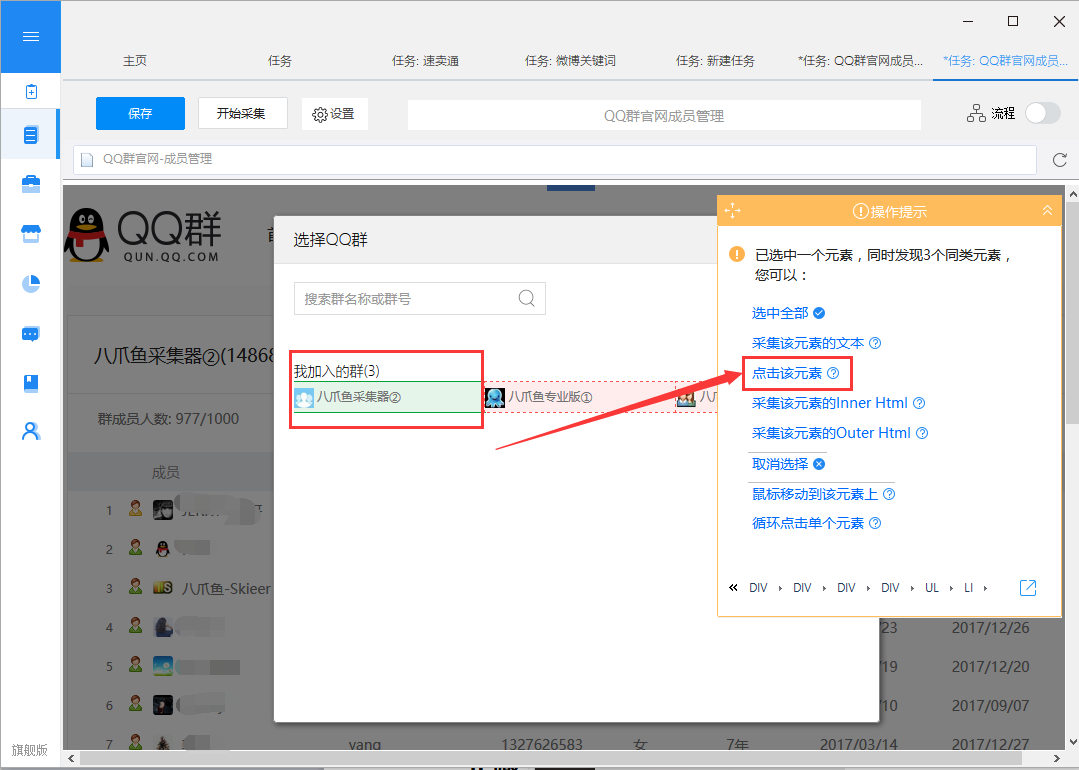Image resolution: width=1079 pixels, height=770 pixels.
Task: Click the QQ群 penguin logo
Action: pos(87,235)
